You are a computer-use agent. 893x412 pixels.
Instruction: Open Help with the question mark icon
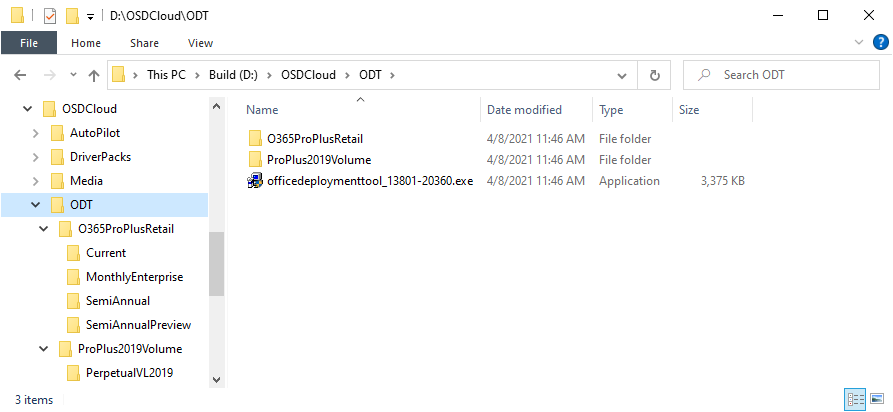click(x=880, y=42)
